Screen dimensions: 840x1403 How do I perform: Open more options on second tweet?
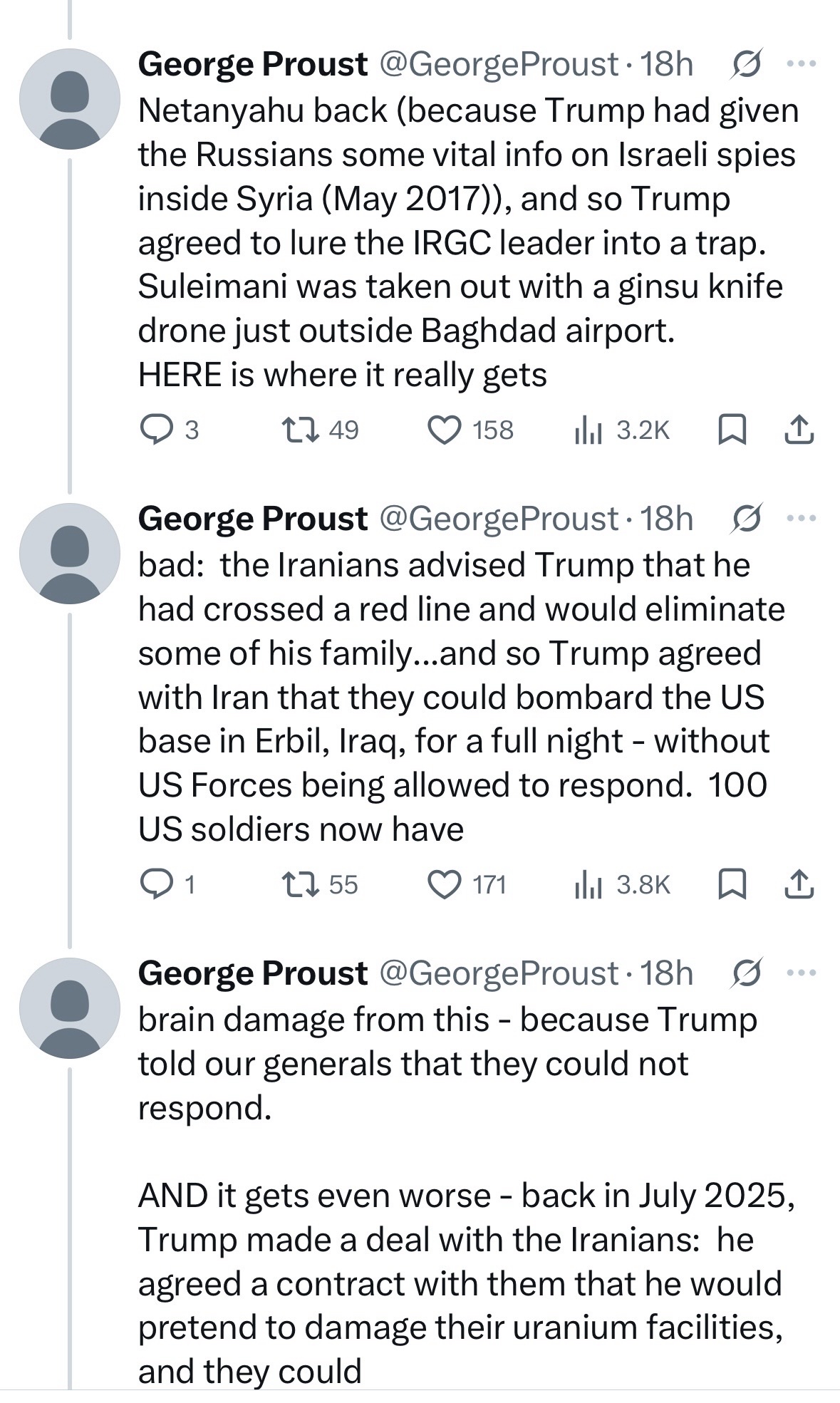tap(802, 519)
